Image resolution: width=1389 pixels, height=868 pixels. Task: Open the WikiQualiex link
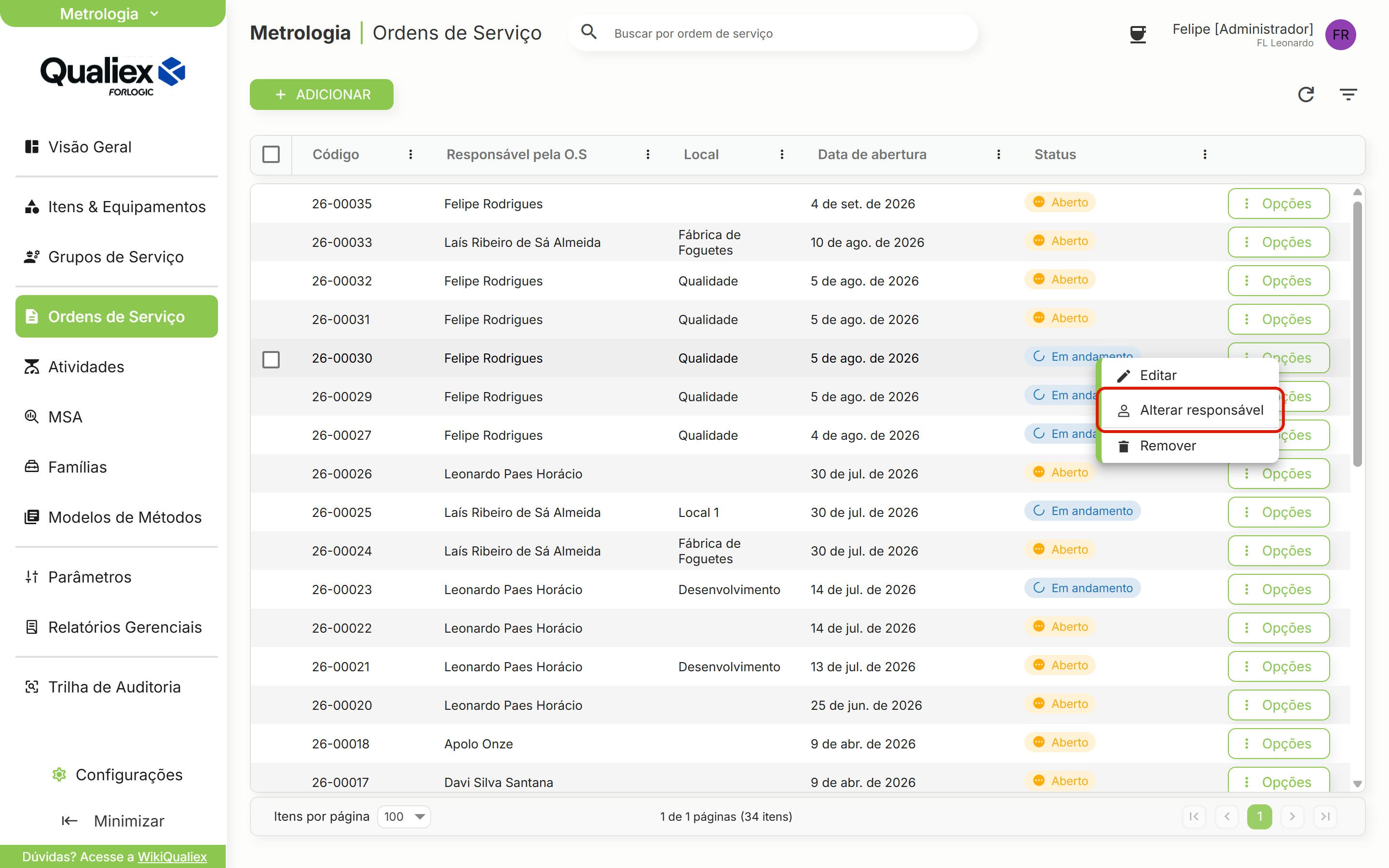tap(172, 856)
